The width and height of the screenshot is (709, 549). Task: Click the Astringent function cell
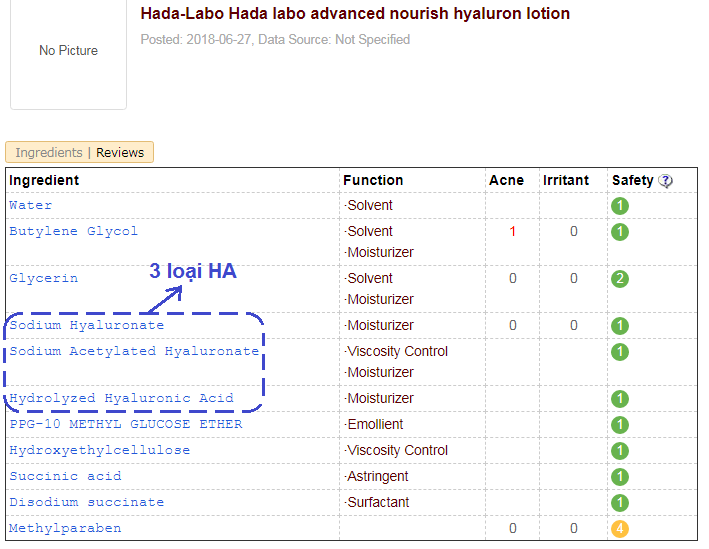(x=376, y=476)
